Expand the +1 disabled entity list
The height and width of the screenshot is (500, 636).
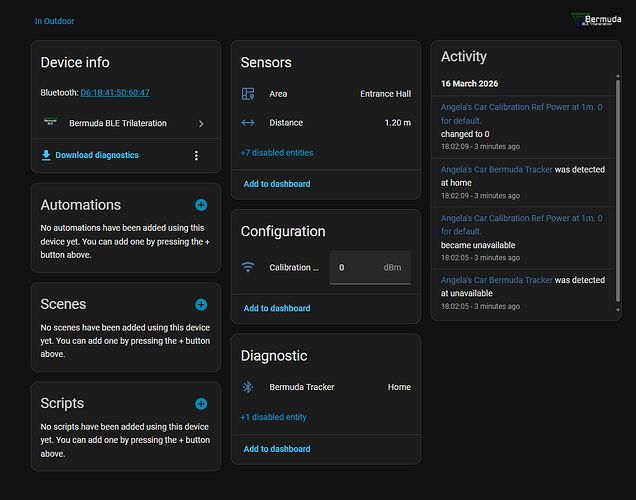(274, 417)
